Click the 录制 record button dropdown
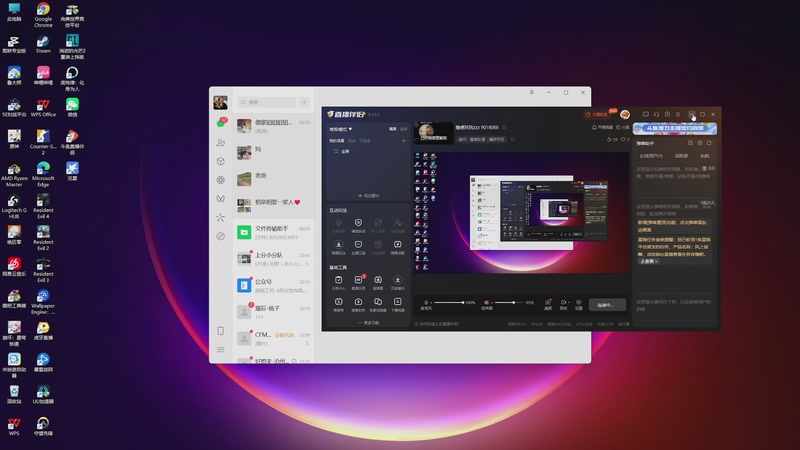The width and height of the screenshot is (800, 450). (564, 305)
